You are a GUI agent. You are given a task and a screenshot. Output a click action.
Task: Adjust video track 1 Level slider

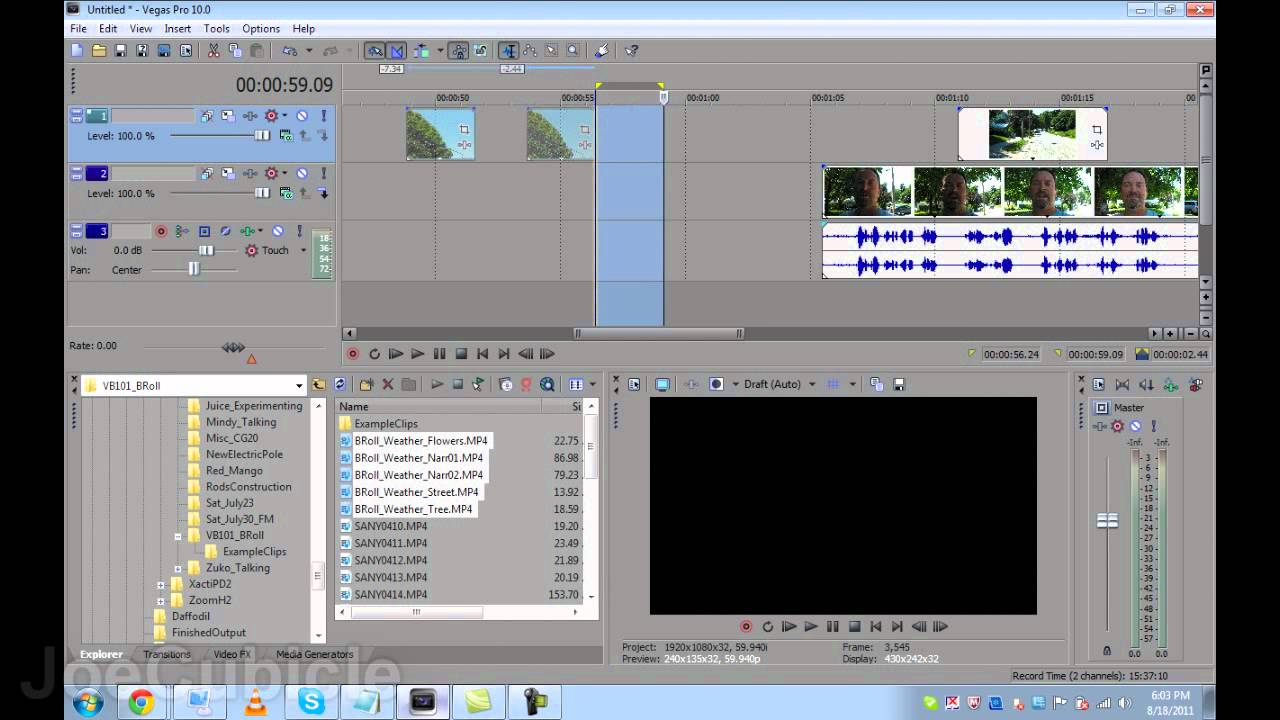(x=261, y=135)
